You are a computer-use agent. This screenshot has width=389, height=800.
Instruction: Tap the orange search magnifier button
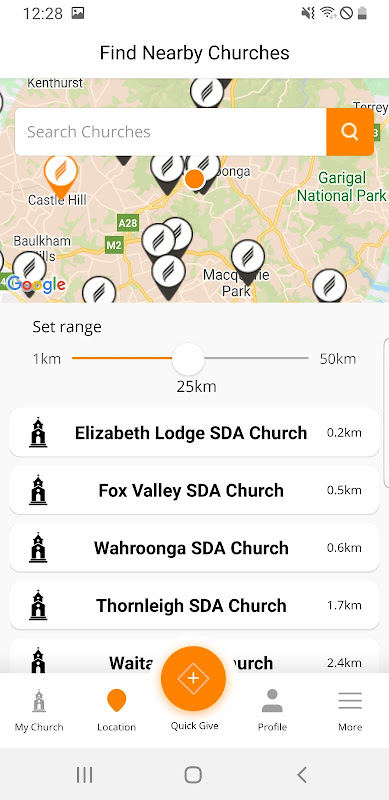click(x=350, y=132)
